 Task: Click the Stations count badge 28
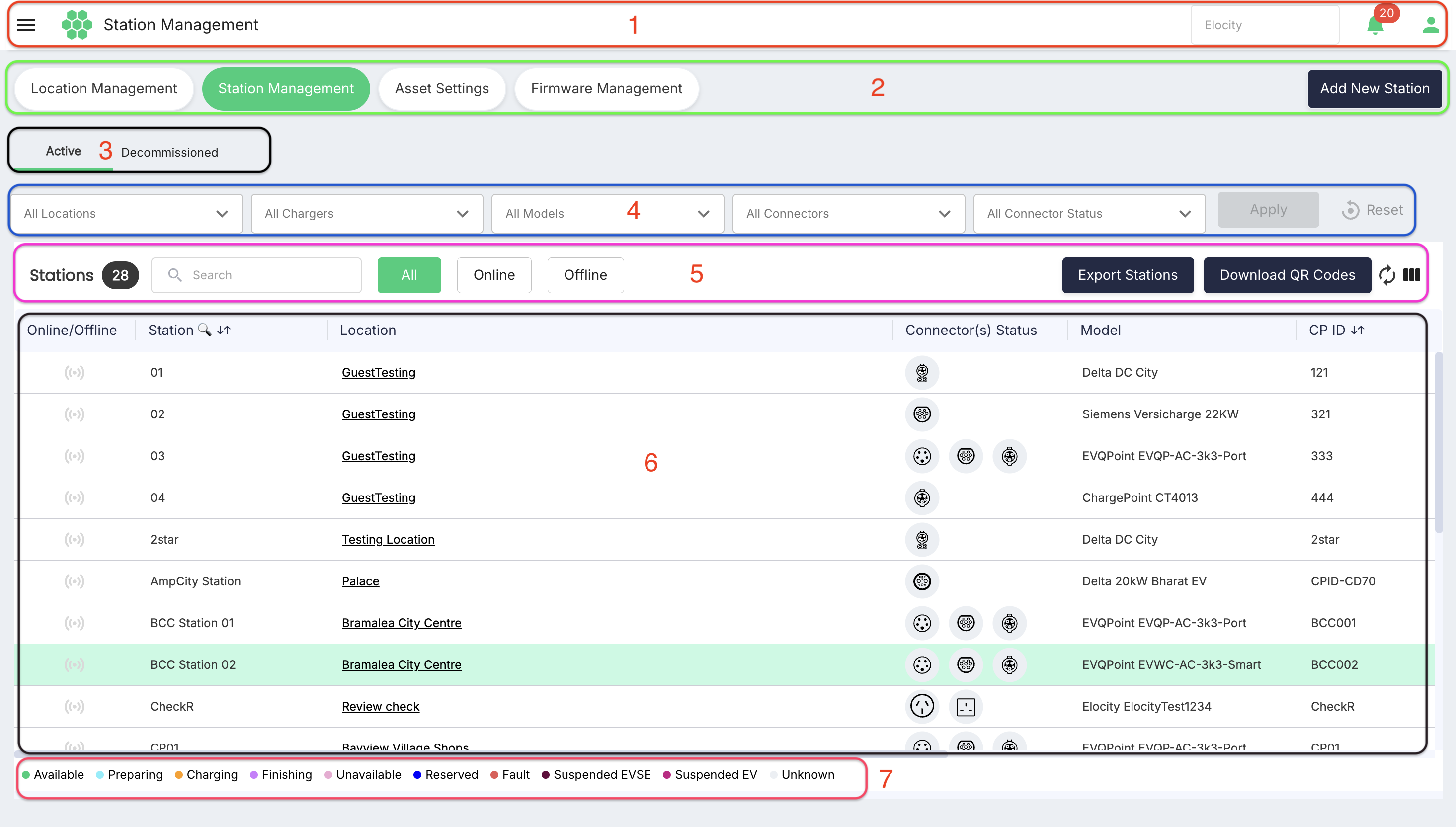[x=120, y=275]
